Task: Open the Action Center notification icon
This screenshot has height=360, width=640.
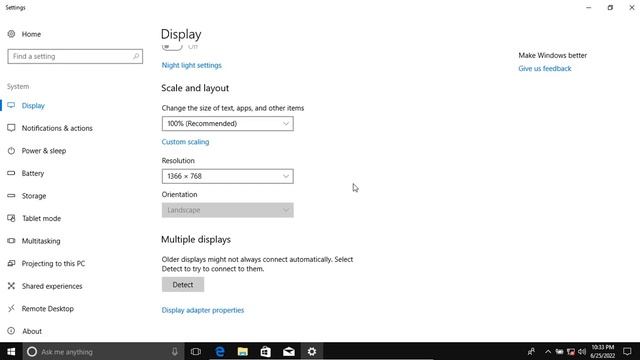Action: click(x=627, y=351)
